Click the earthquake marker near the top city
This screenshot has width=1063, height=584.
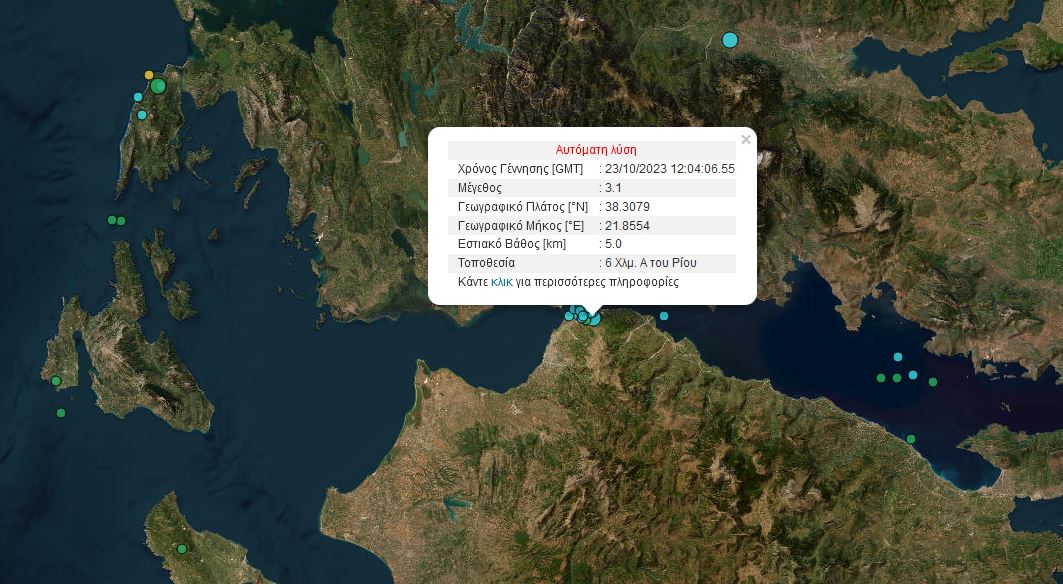[x=730, y=40]
